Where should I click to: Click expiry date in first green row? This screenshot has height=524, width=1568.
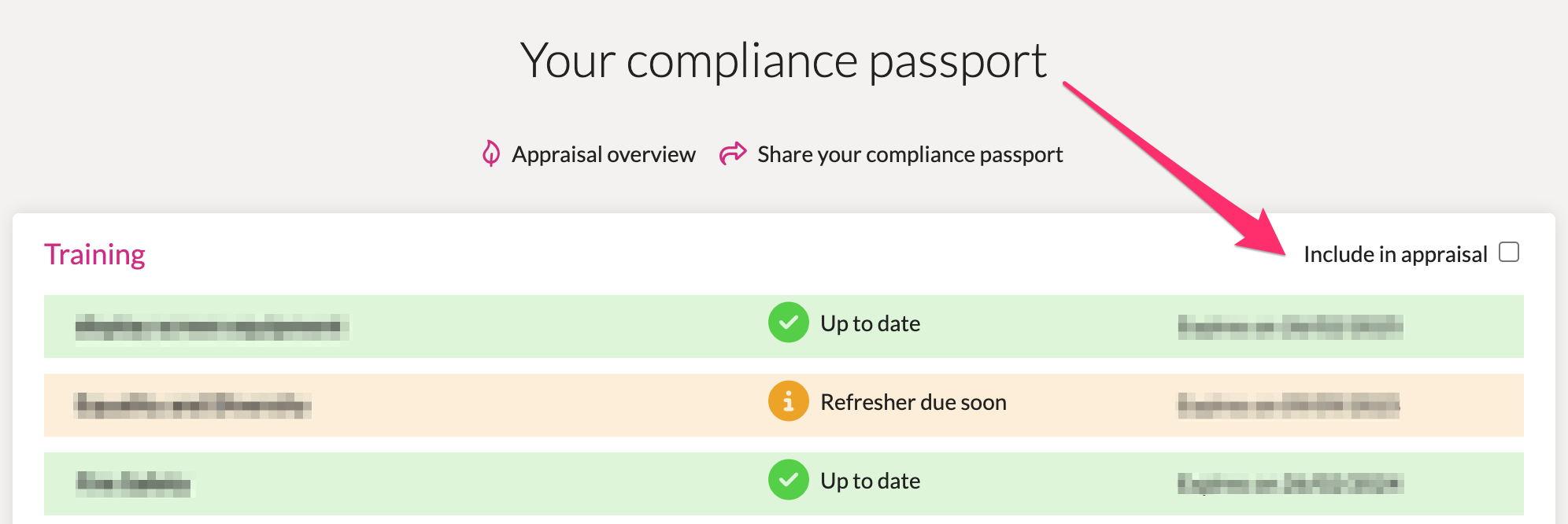pyautogui.click(x=1290, y=327)
